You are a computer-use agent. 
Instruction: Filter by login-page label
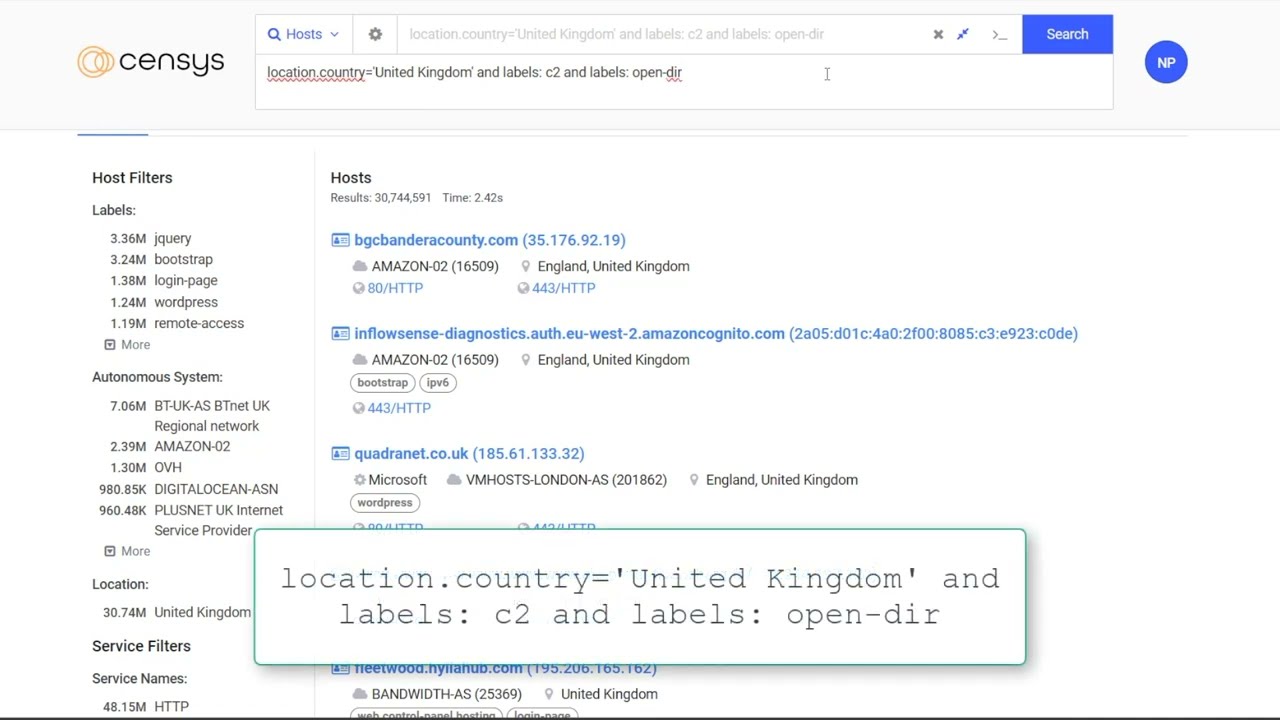point(185,280)
